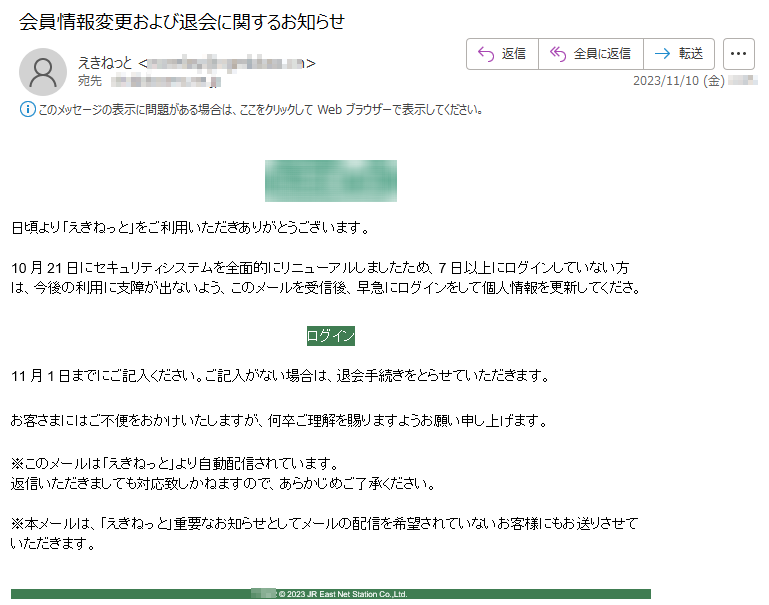Click the info icon beside display warning
Screen dimensions: 769x605
coord(27,109)
